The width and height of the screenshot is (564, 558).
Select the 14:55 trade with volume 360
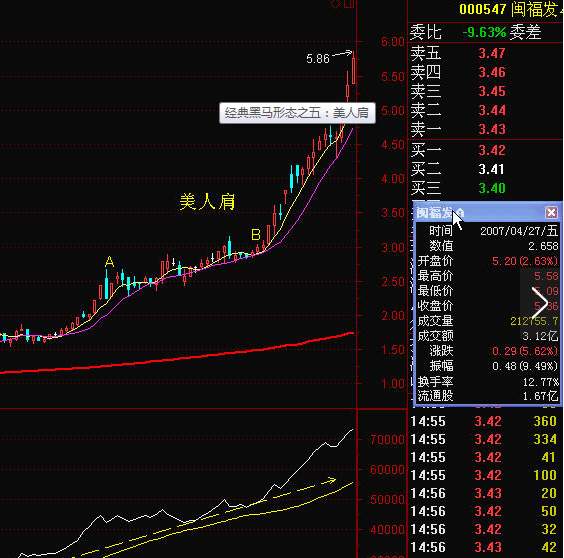[x=484, y=421]
